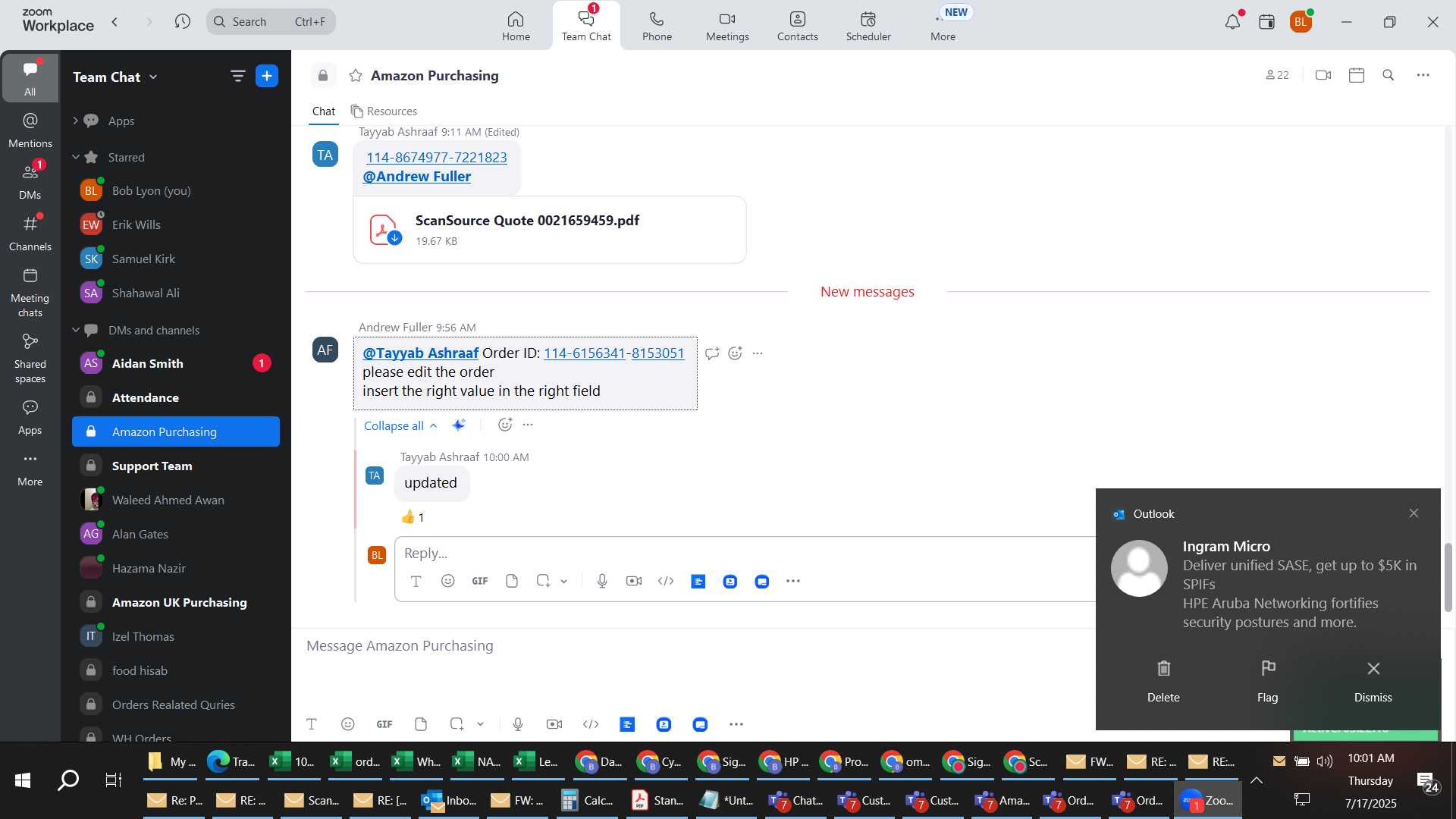Open Aidan Smith chat
The width and height of the screenshot is (1456, 819).
(176, 363)
